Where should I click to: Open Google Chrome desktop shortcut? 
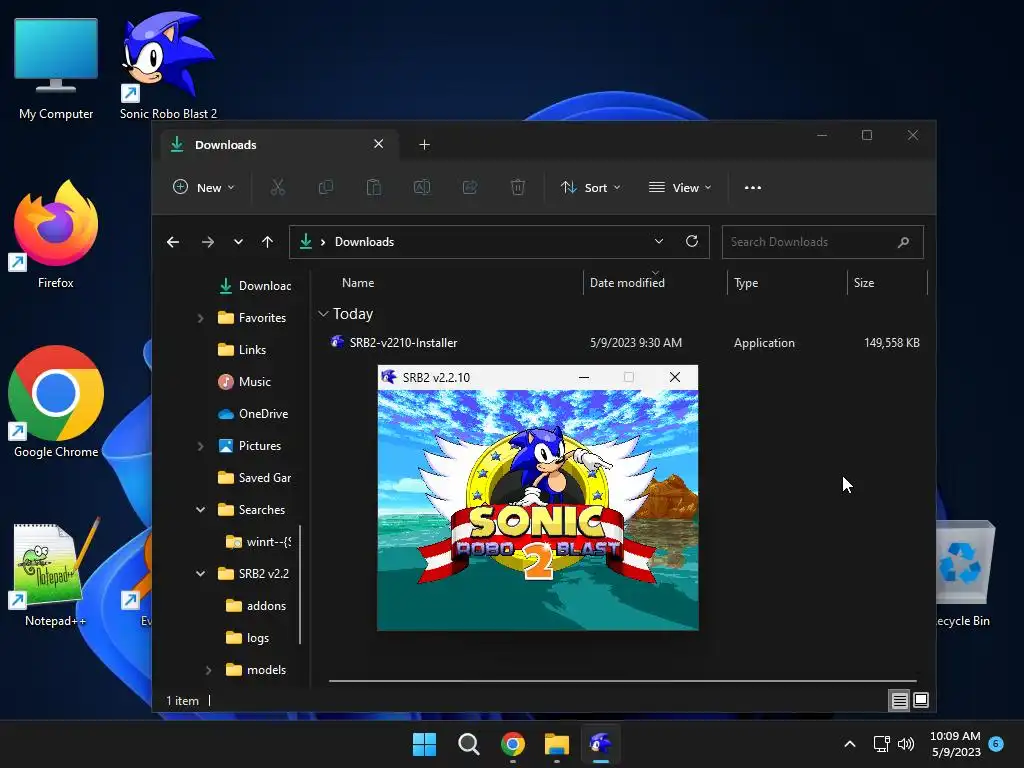pos(56,402)
